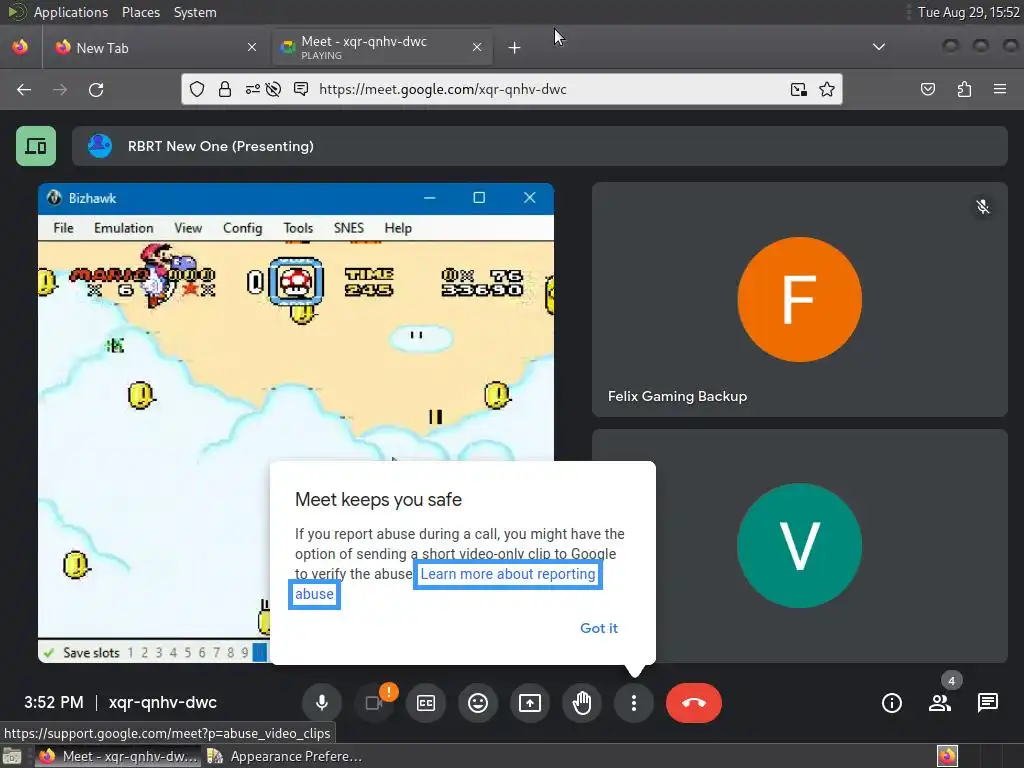Switch to Appearance Preferences taskbar window

point(285,756)
